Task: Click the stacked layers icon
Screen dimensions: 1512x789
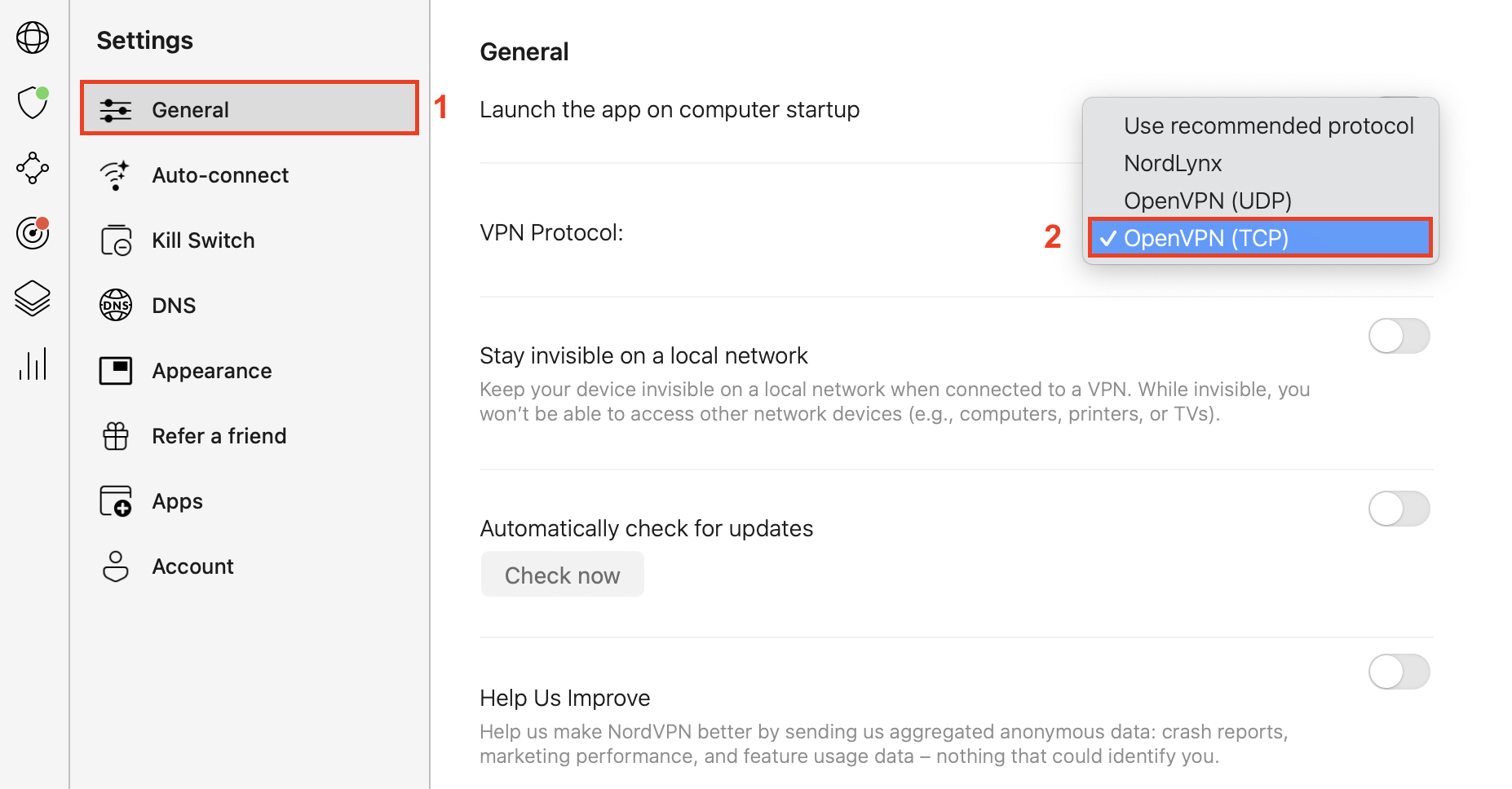Action: click(x=33, y=298)
